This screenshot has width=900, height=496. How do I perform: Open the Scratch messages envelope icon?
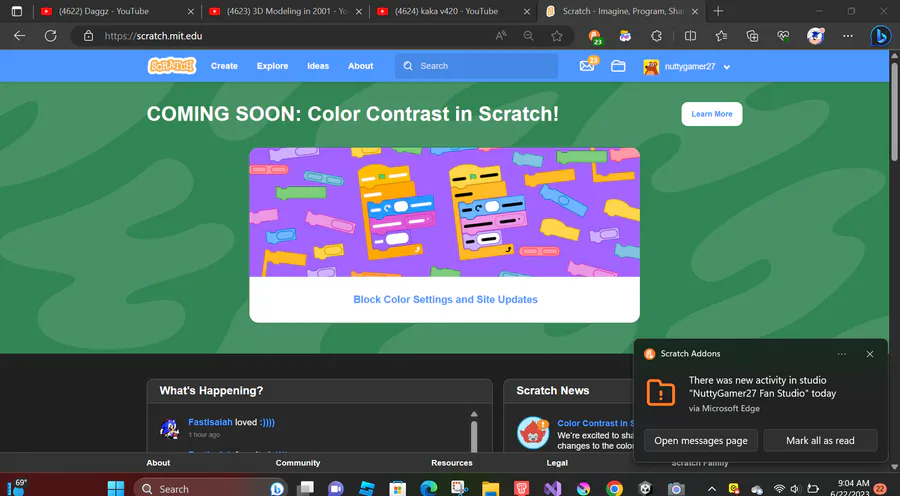[x=587, y=66]
